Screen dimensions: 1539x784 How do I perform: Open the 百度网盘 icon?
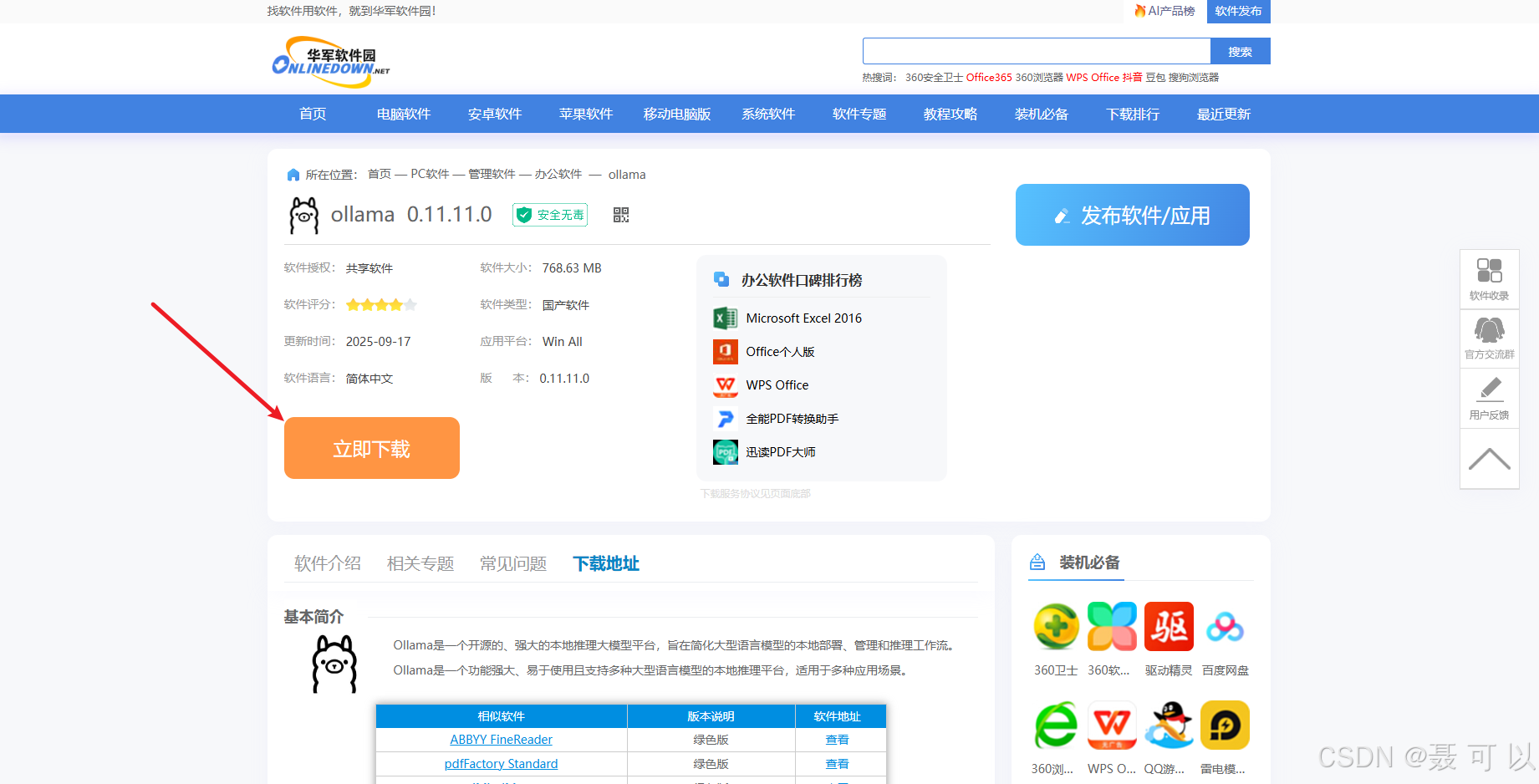click(x=1225, y=626)
